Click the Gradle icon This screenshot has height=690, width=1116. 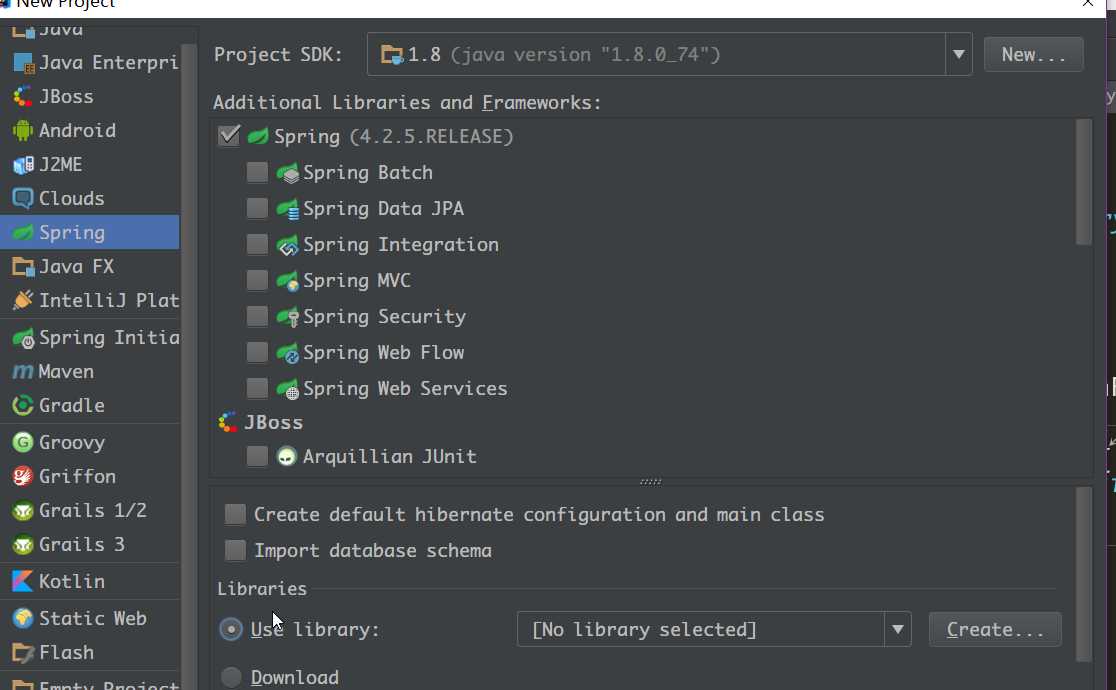pyautogui.click(x=23, y=405)
